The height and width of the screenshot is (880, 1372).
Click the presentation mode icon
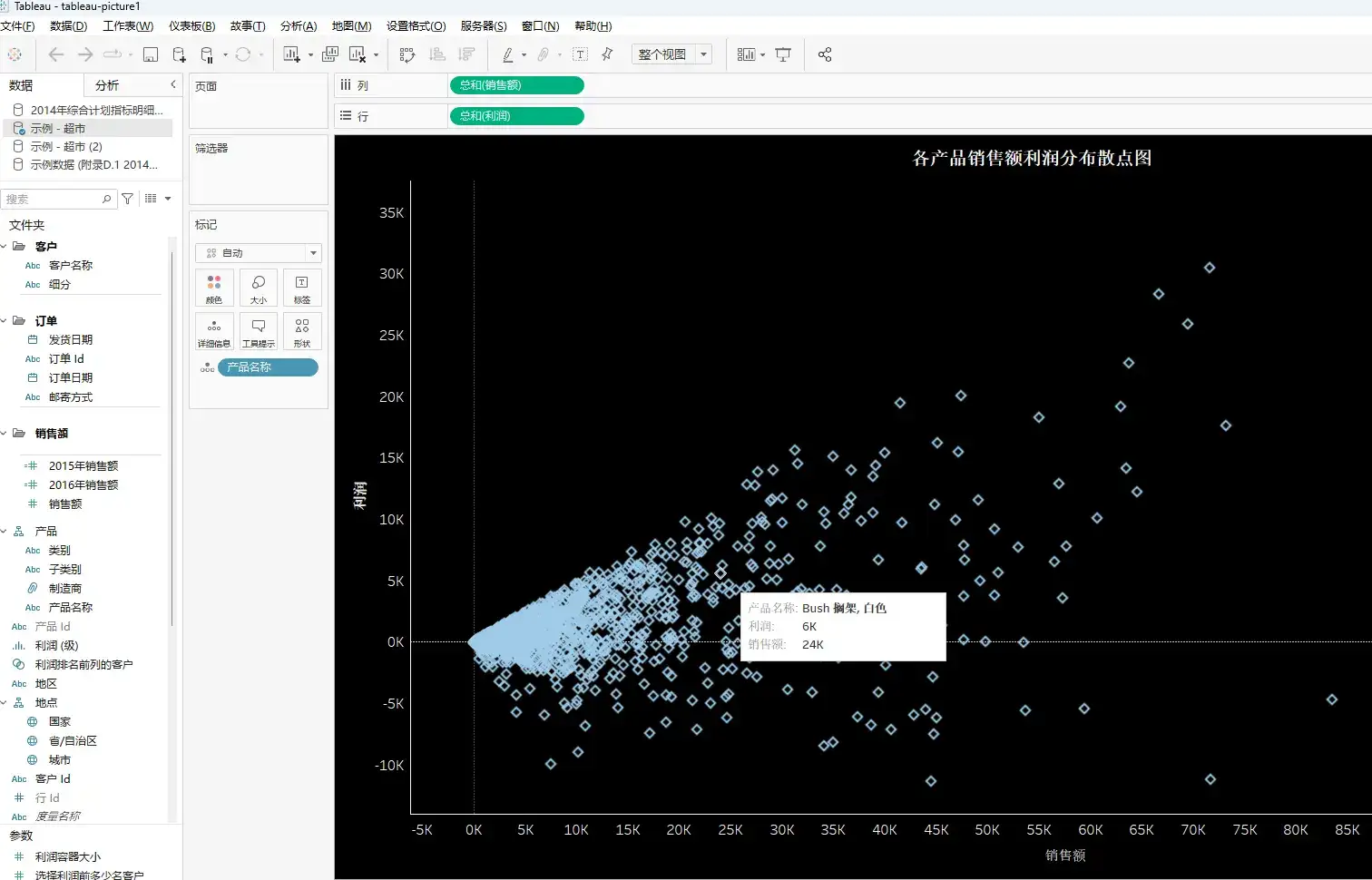coord(782,54)
